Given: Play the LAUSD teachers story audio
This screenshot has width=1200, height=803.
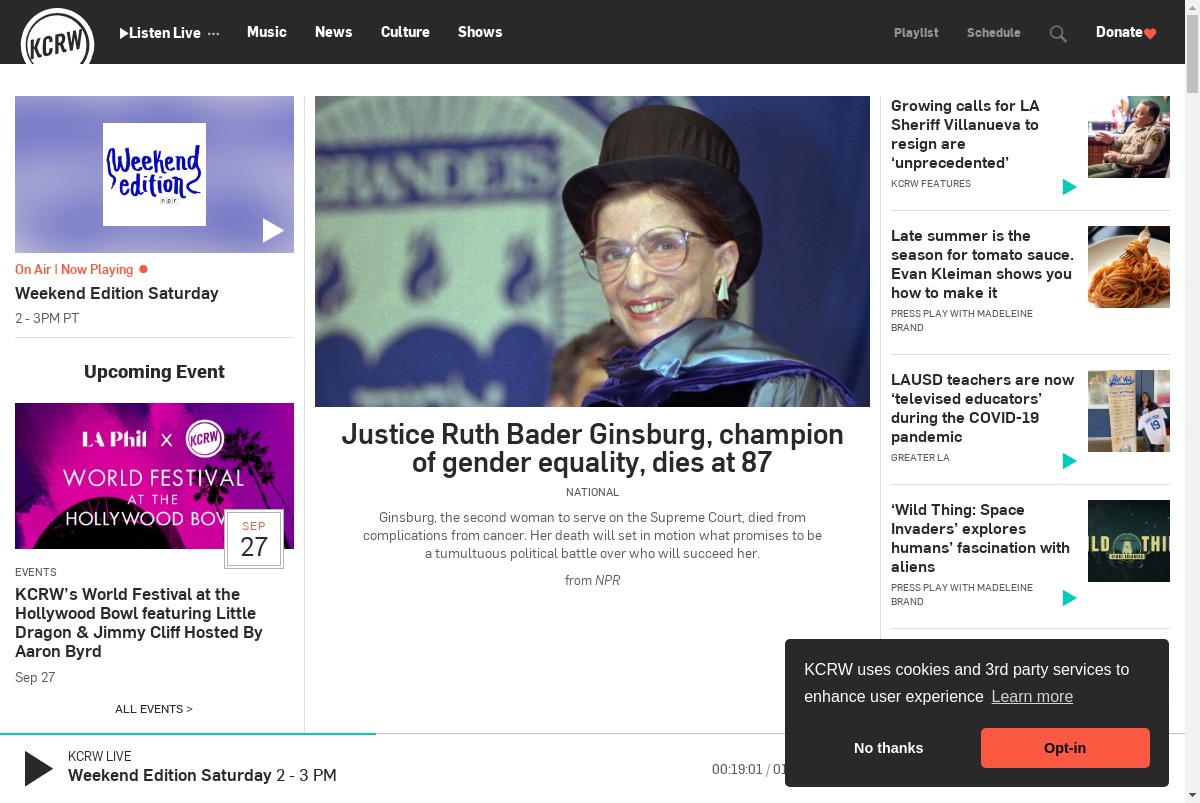Looking at the screenshot, I should [1069, 461].
